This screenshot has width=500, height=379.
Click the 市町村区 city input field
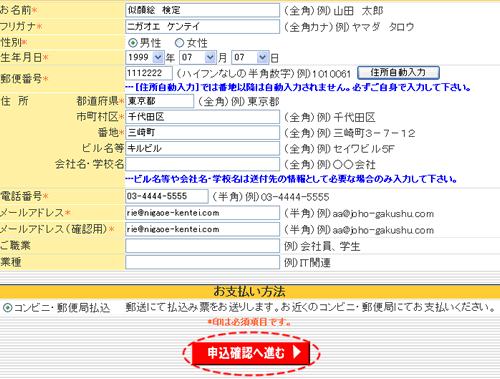[x=202, y=117]
